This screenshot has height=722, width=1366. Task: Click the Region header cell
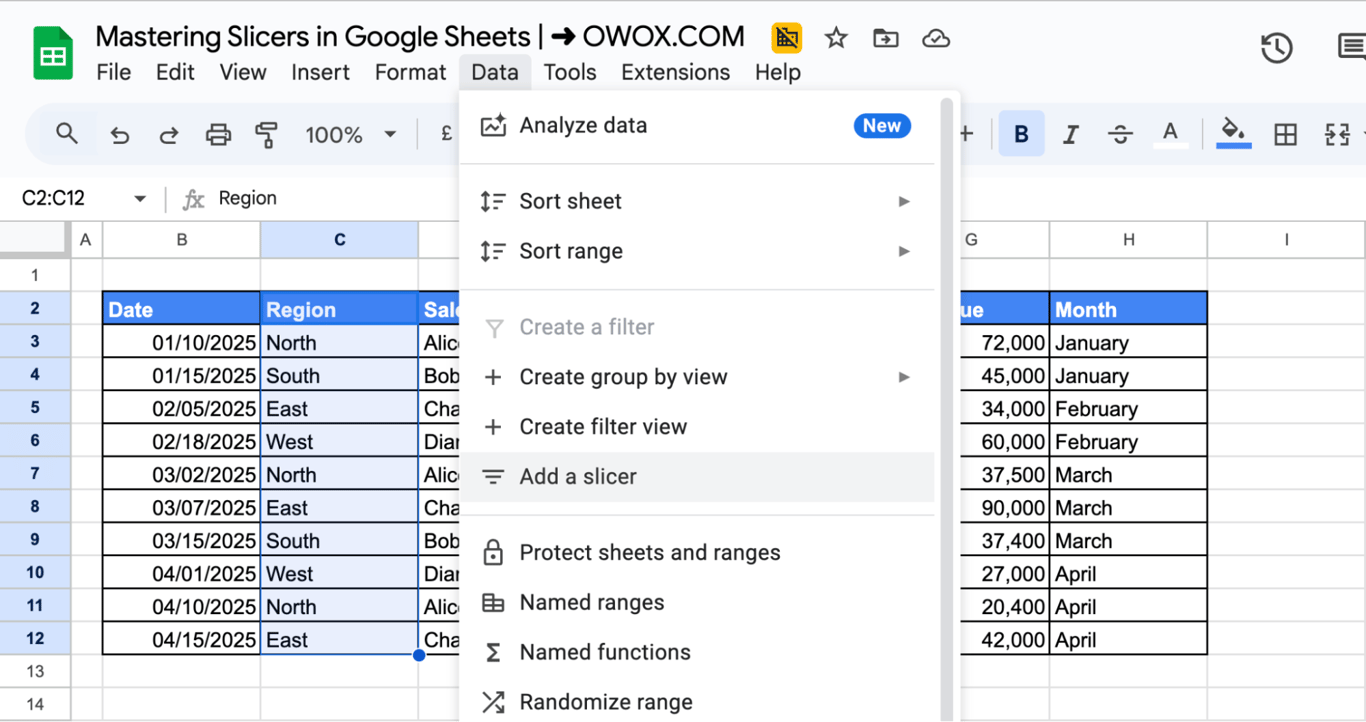coord(339,309)
